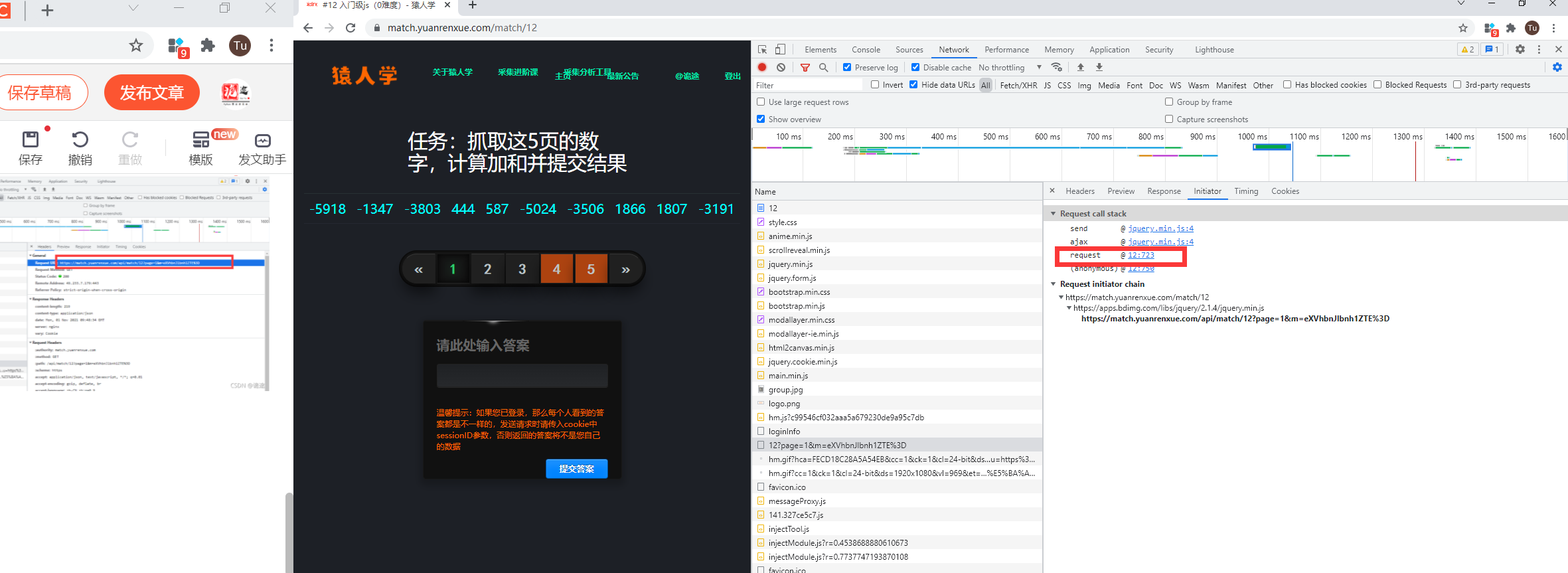1568x573 pixels.
Task: Enable the Invert filter checkbox
Action: [875, 84]
